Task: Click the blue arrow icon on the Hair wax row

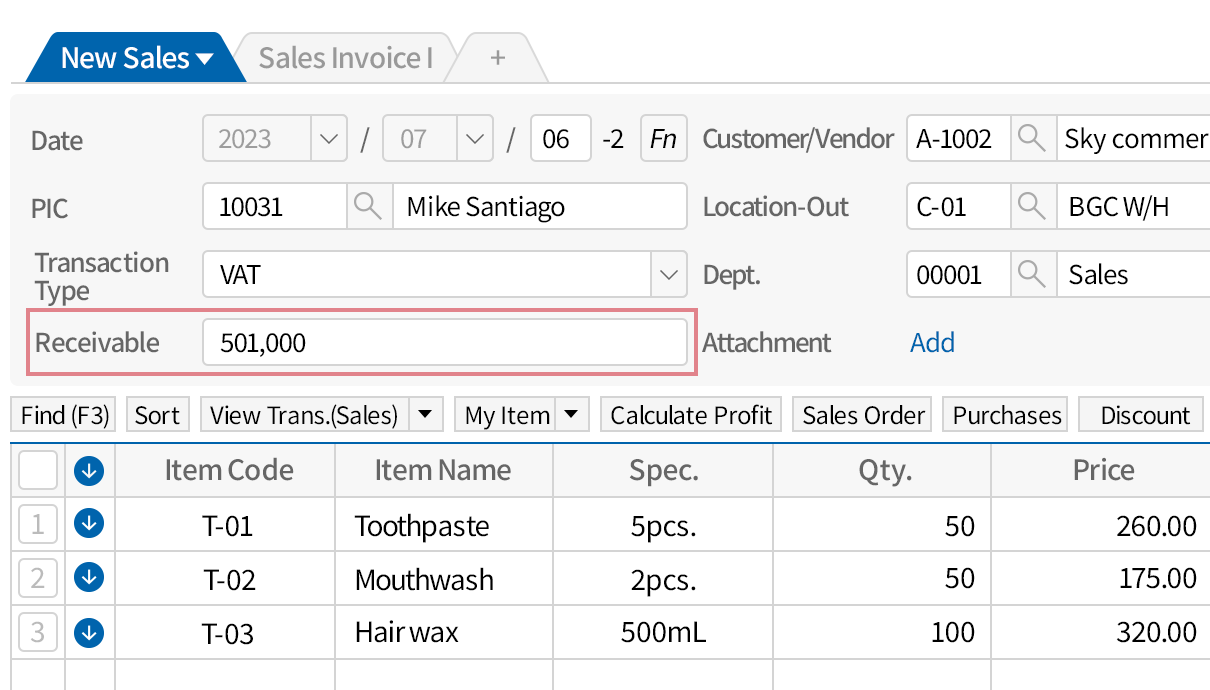Action: pos(88,632)
